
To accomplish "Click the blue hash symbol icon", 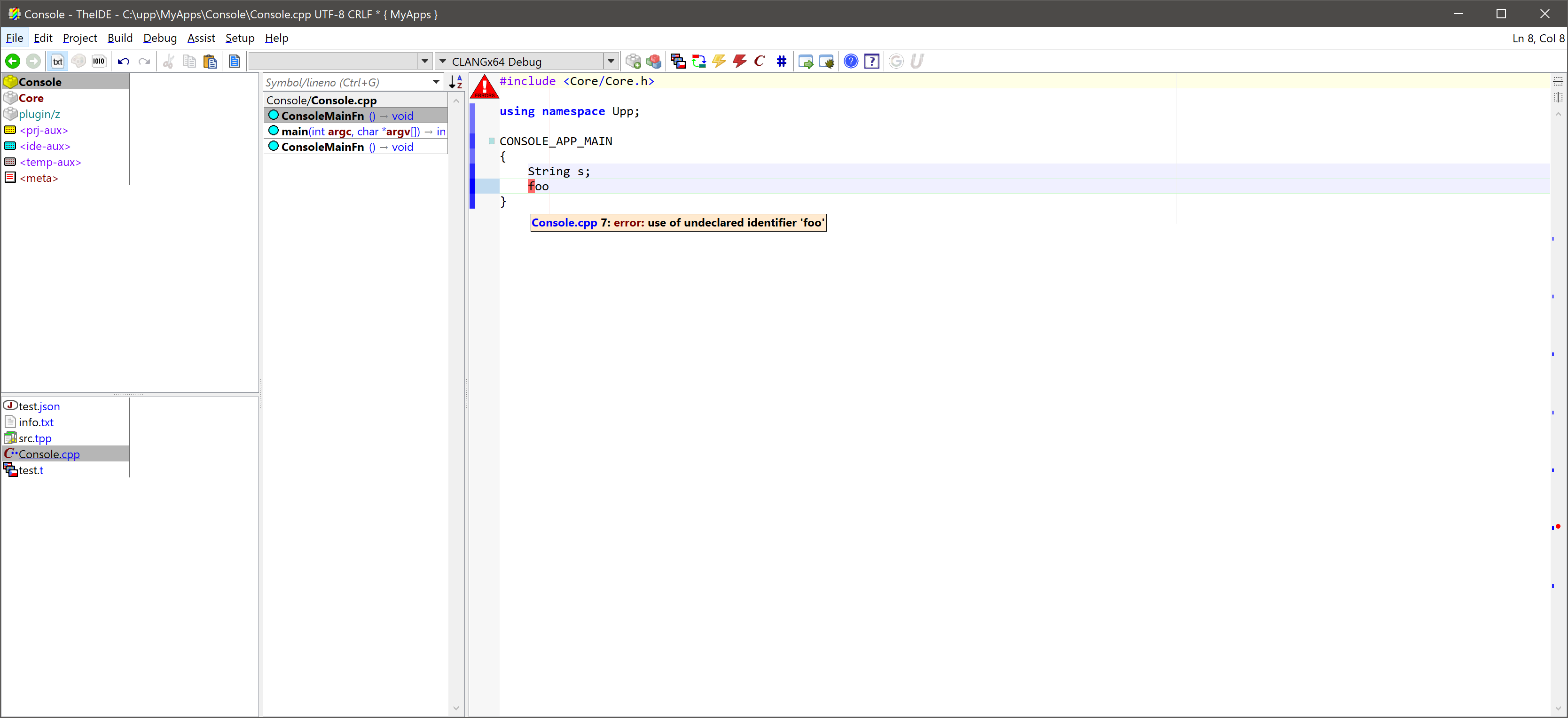I will click(x=782, y=62).
